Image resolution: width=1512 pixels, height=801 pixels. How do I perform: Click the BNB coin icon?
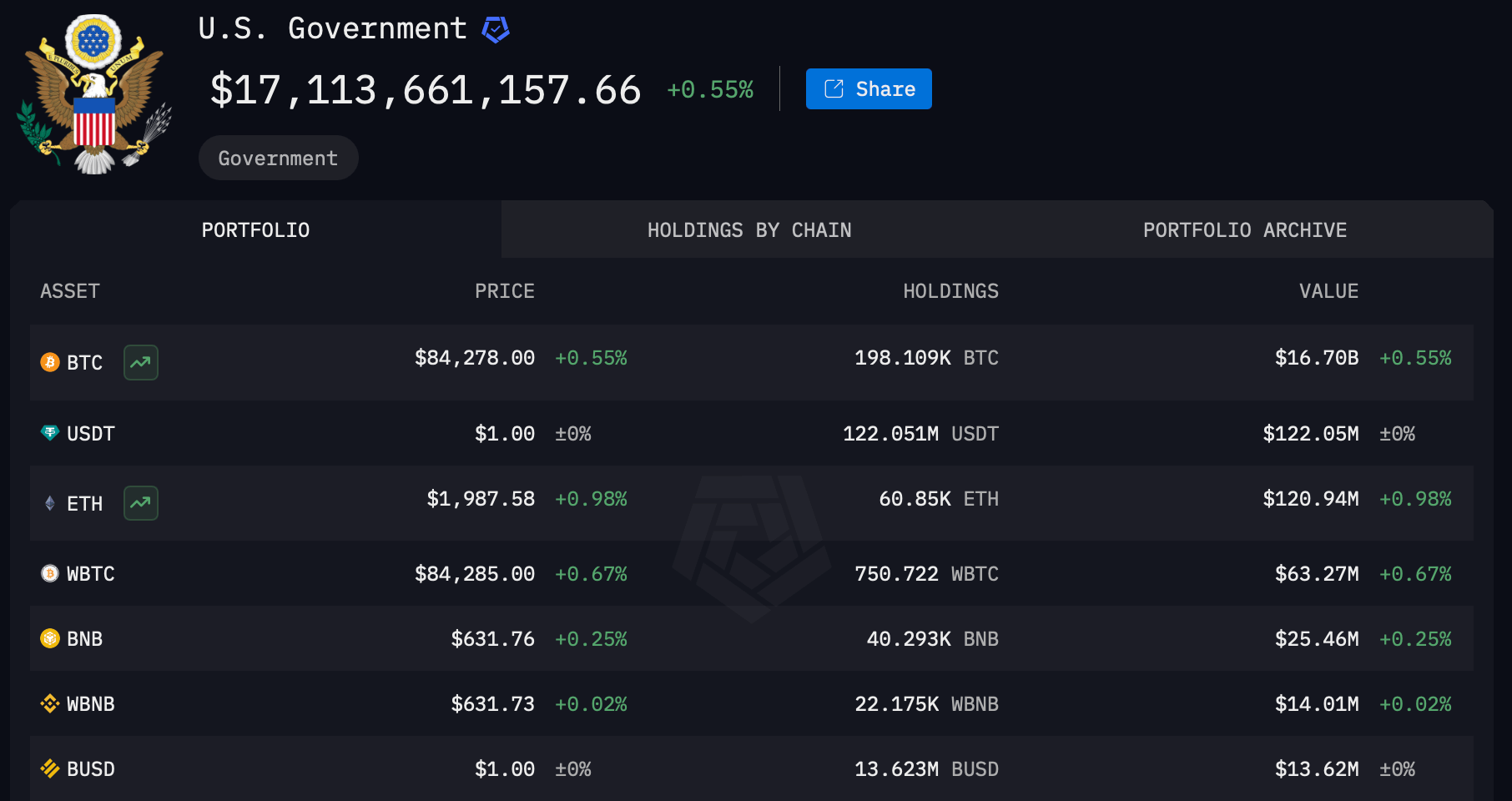50,638
